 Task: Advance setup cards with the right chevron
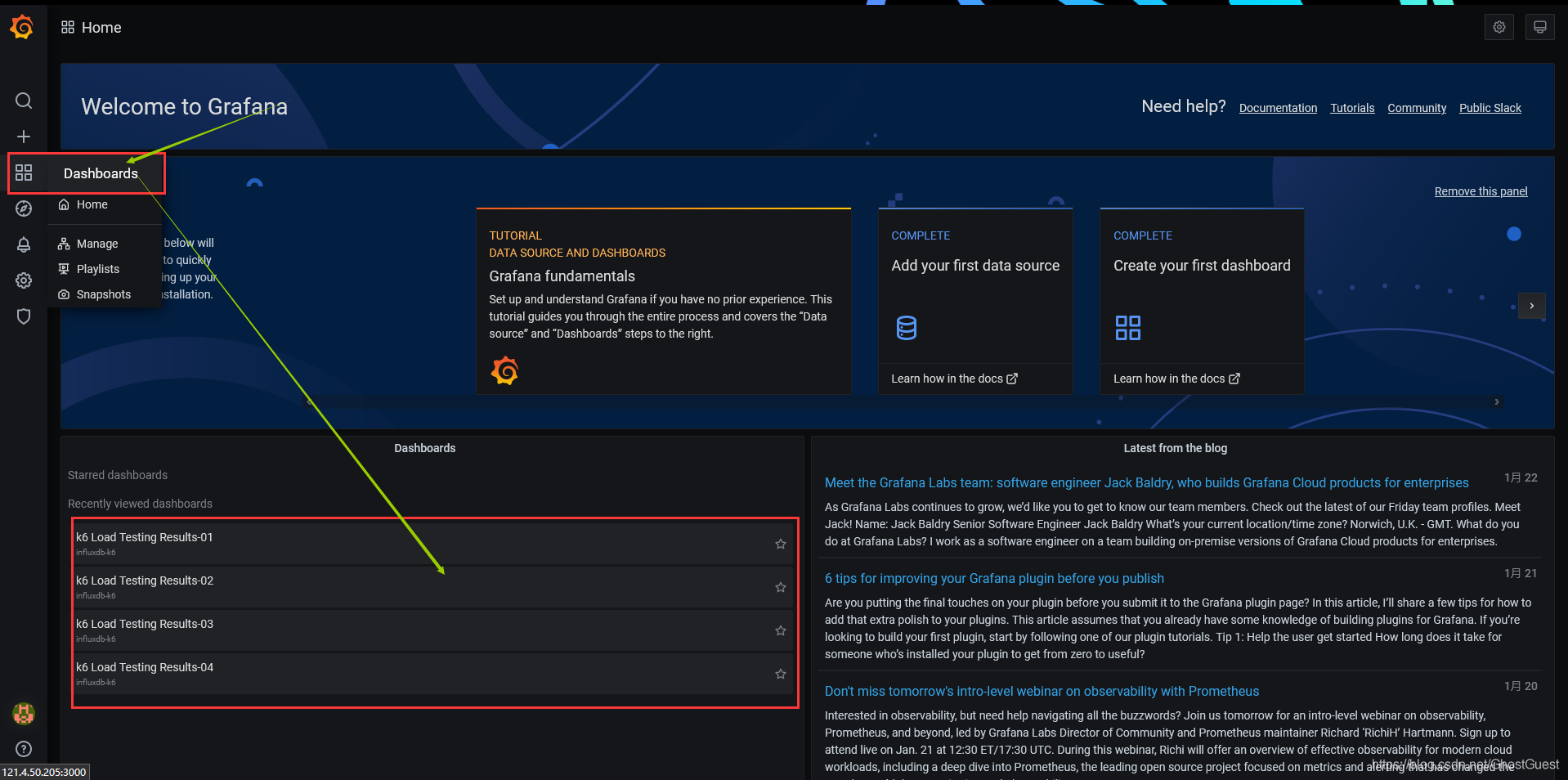1532,306
